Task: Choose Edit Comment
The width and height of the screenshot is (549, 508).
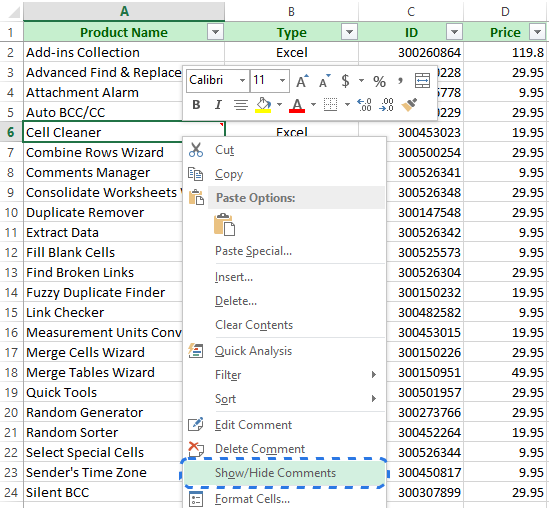Action: tap(284, 424)
